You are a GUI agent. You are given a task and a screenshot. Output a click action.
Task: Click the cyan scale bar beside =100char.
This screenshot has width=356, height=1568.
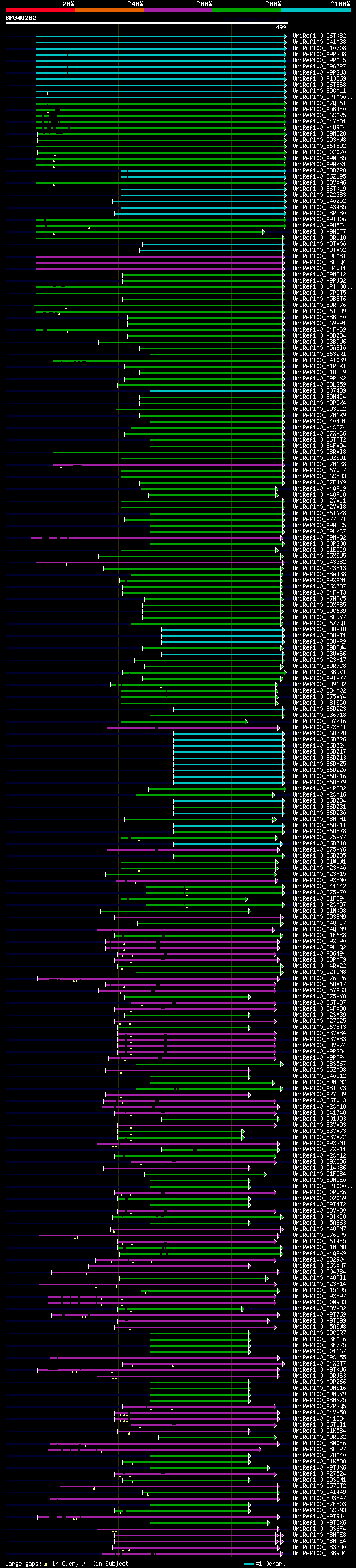pos(248,1563)
